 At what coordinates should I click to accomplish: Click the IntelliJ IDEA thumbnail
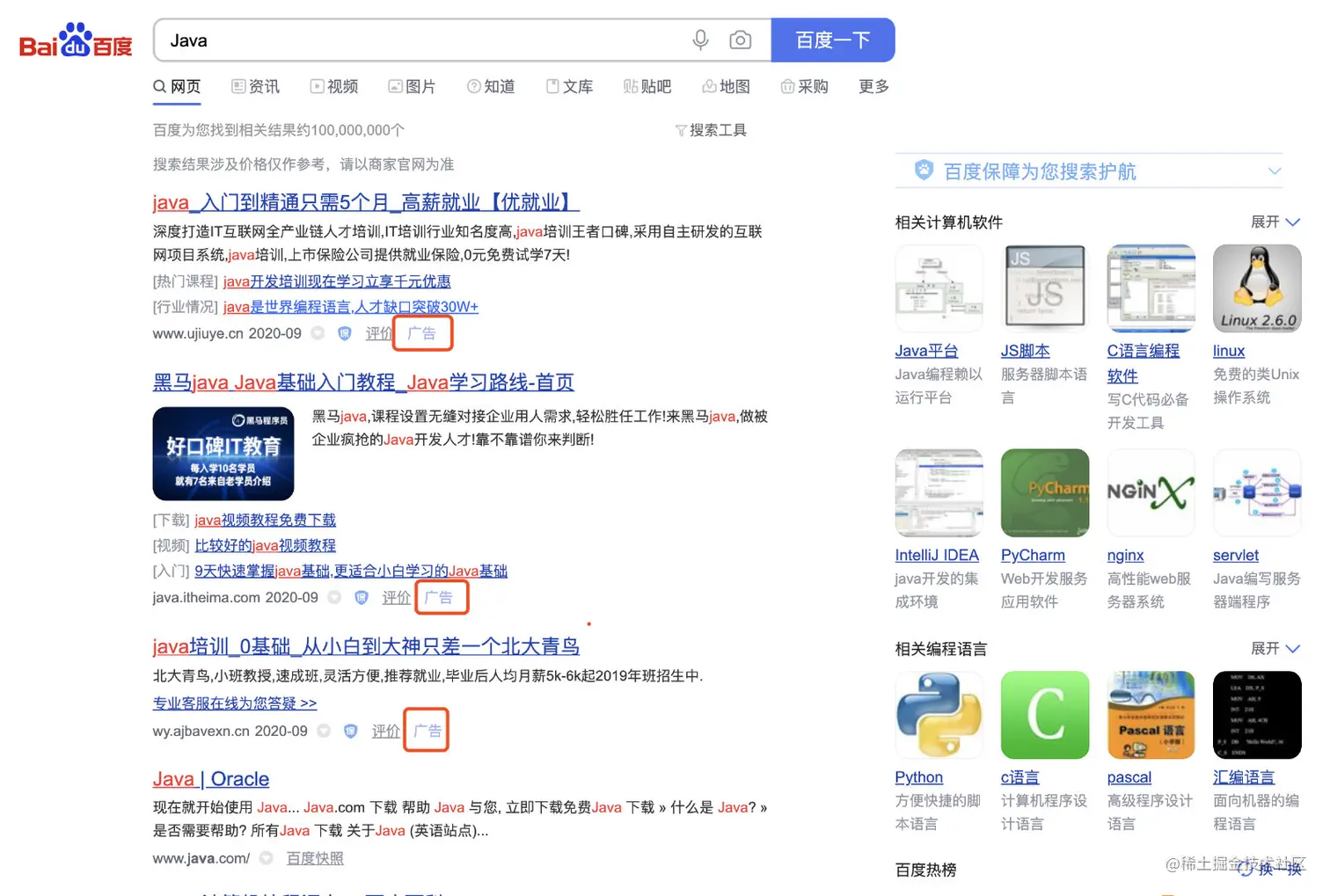click(939, 493)
